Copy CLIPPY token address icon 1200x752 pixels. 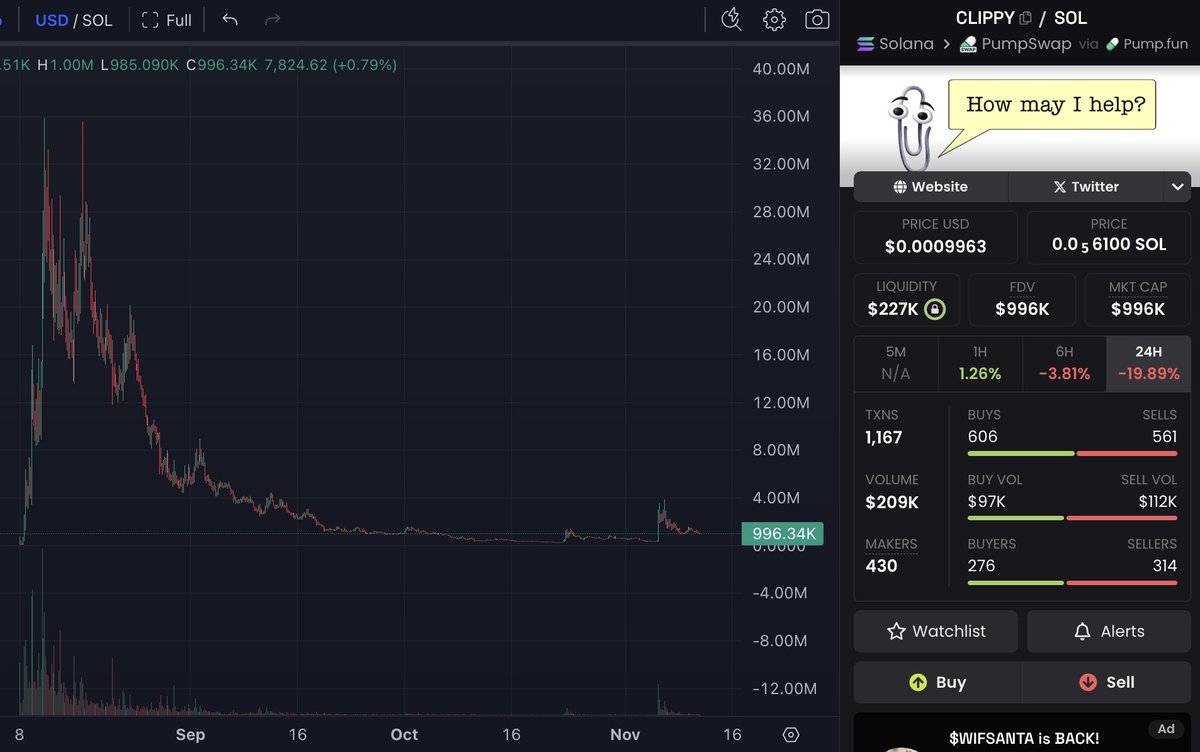(1026, 18)
